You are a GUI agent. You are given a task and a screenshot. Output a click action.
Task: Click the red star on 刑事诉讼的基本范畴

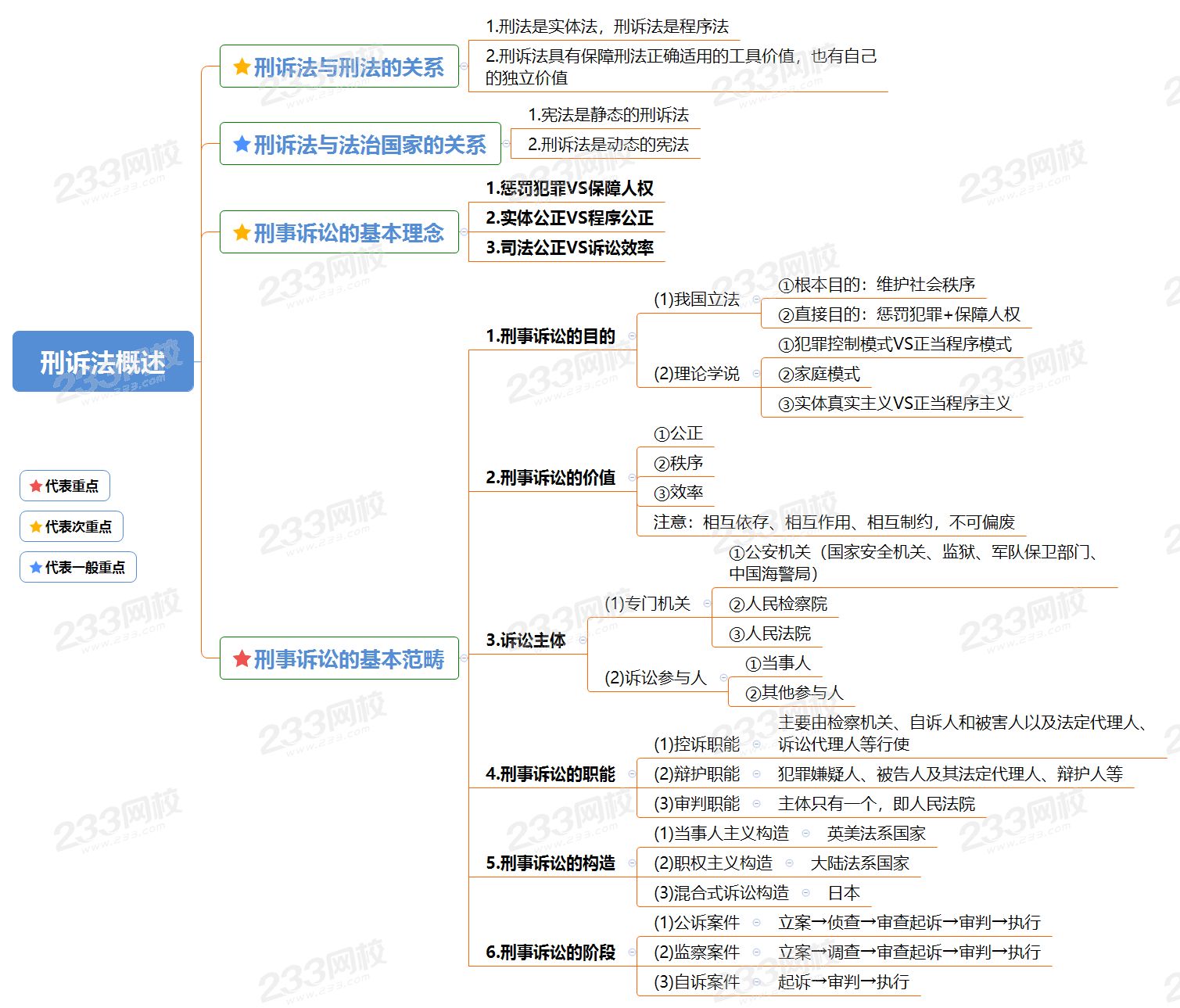tap(242, 659)
